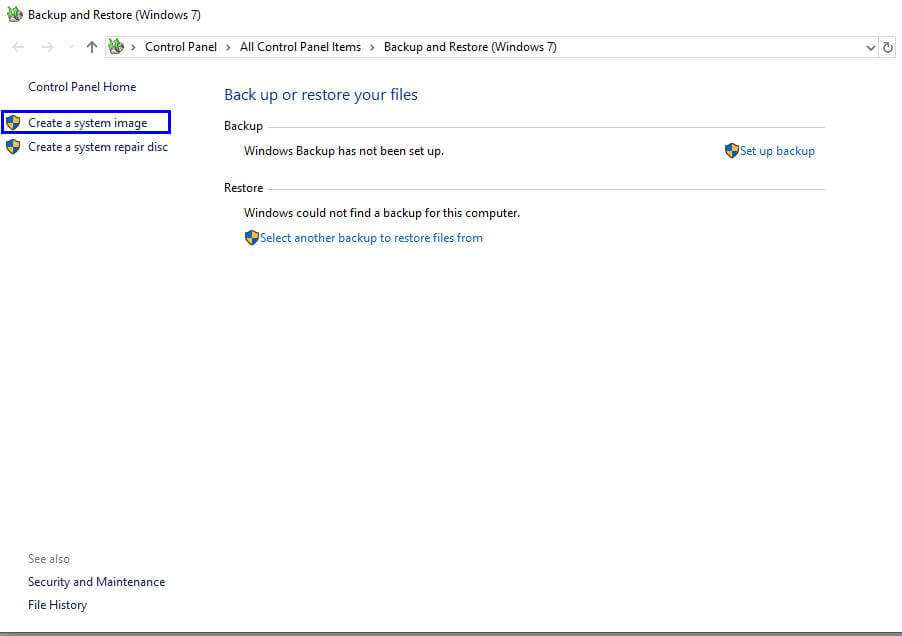Image resolution: width=902 pixels, height=636 pixels.
Task: Click the shield icon beside Create a system image
Action: pyautogui.click(x=13, y=122)
